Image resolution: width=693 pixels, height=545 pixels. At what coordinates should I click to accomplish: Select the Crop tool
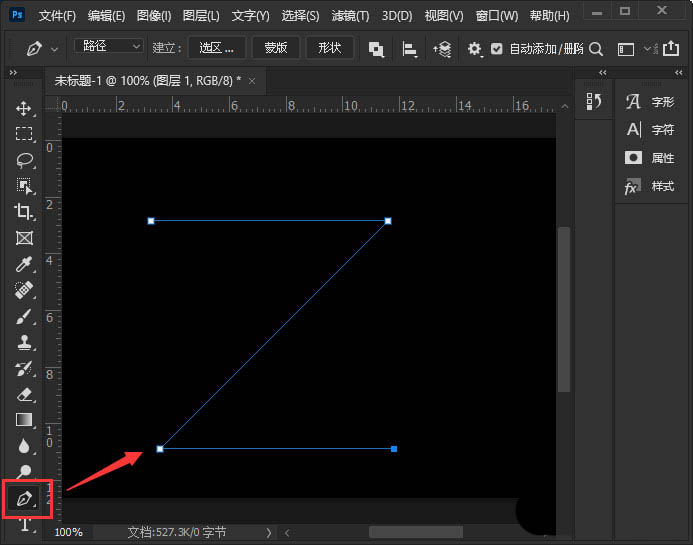(x=23, y=212)
